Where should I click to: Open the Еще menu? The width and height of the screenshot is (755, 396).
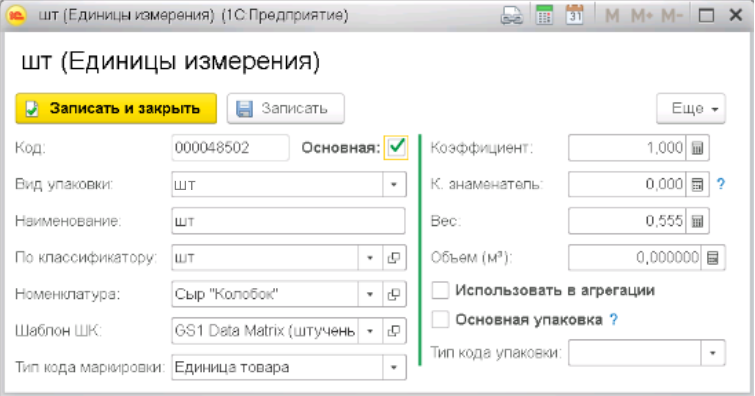(x=691, y=108)
